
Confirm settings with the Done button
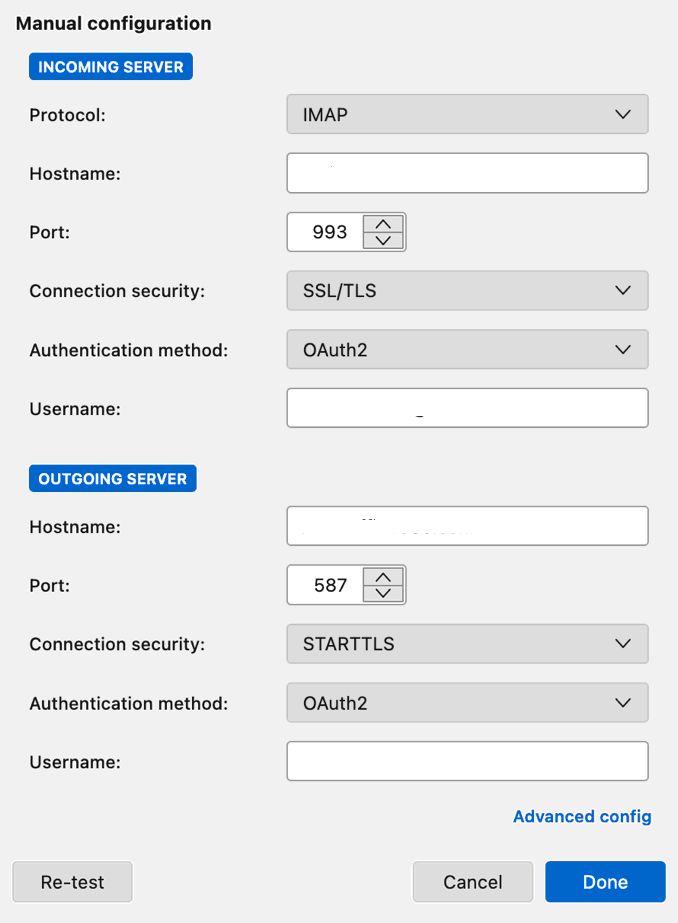click(x=605, y=882)
